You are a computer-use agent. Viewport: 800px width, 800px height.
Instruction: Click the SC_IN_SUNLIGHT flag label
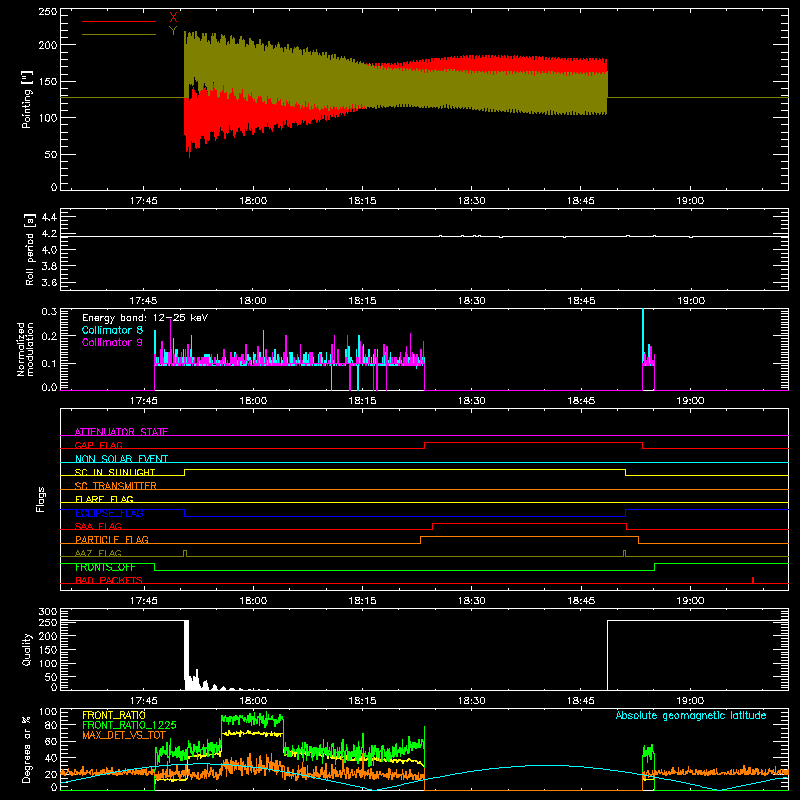[x=115, y=472]
